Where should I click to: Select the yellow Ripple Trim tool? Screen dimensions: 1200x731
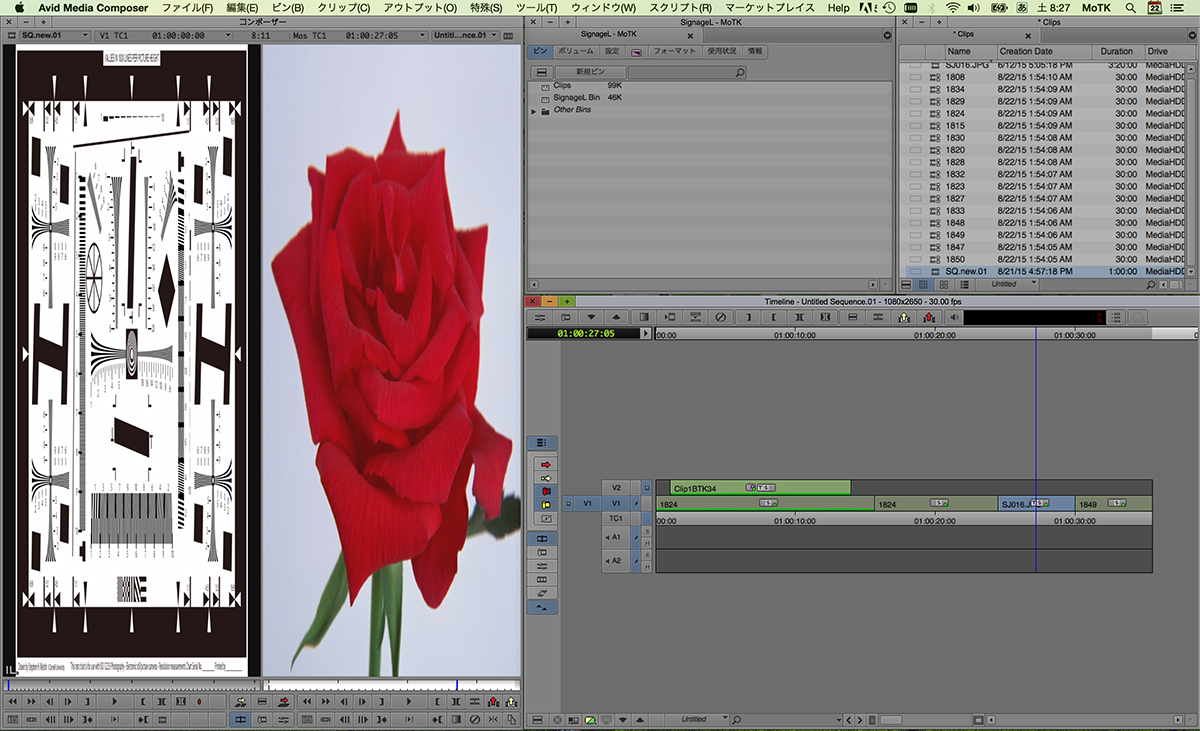[545, 505]
